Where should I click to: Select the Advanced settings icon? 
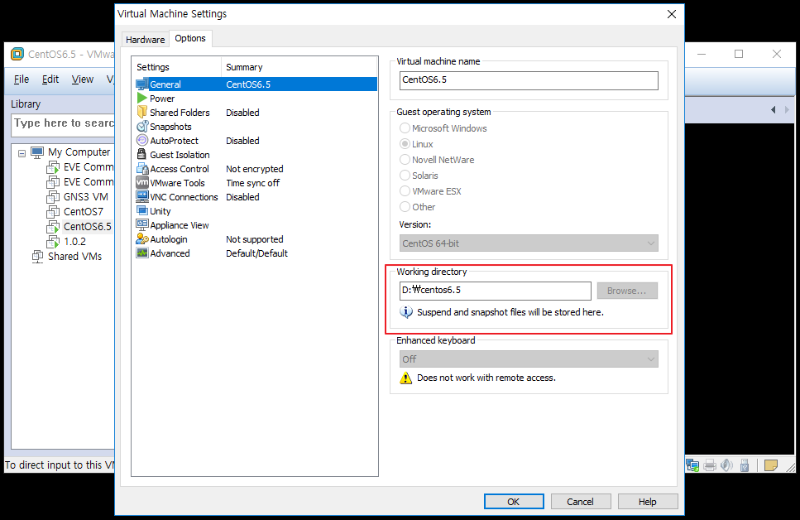click(142, 253)
